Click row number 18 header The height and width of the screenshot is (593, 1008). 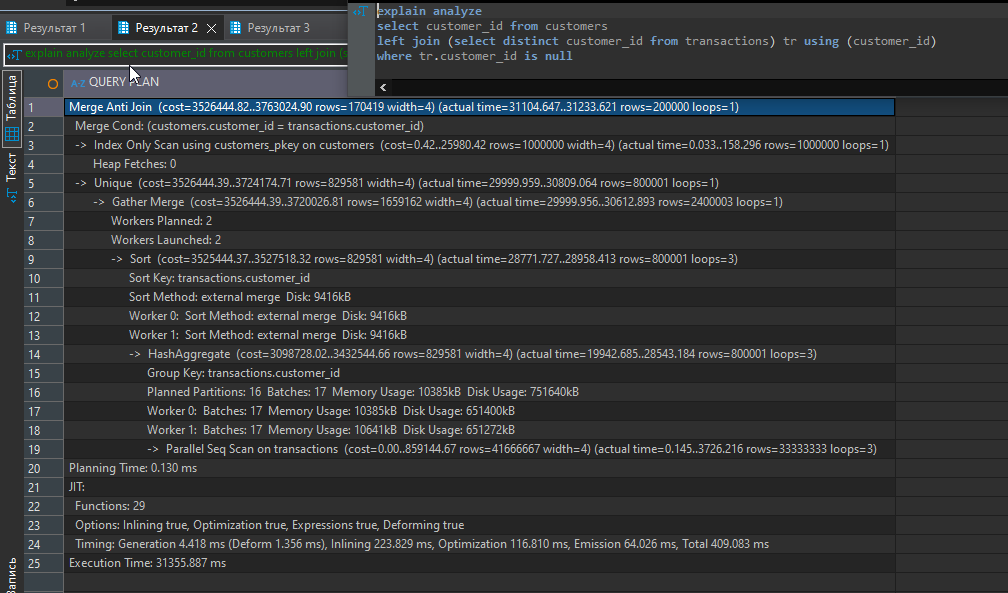44,430
